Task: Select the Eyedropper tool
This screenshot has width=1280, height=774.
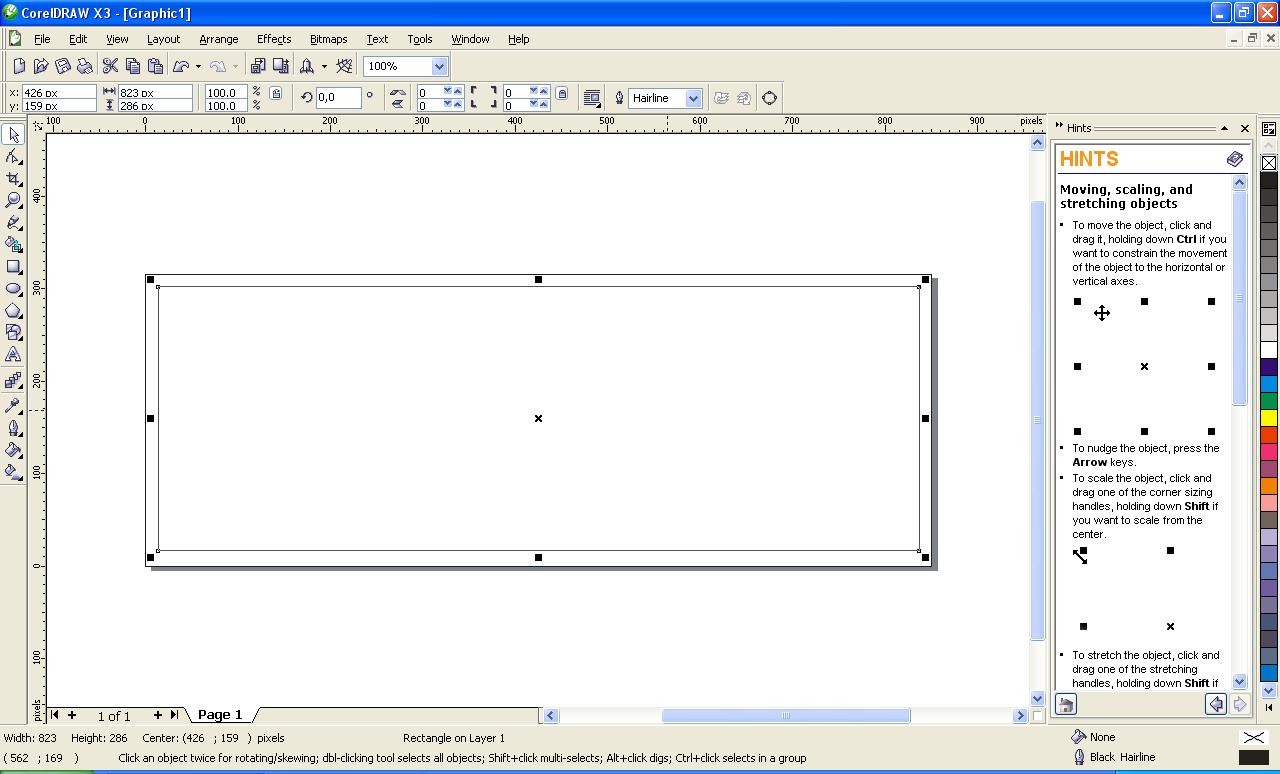Action: click(14, 405)
